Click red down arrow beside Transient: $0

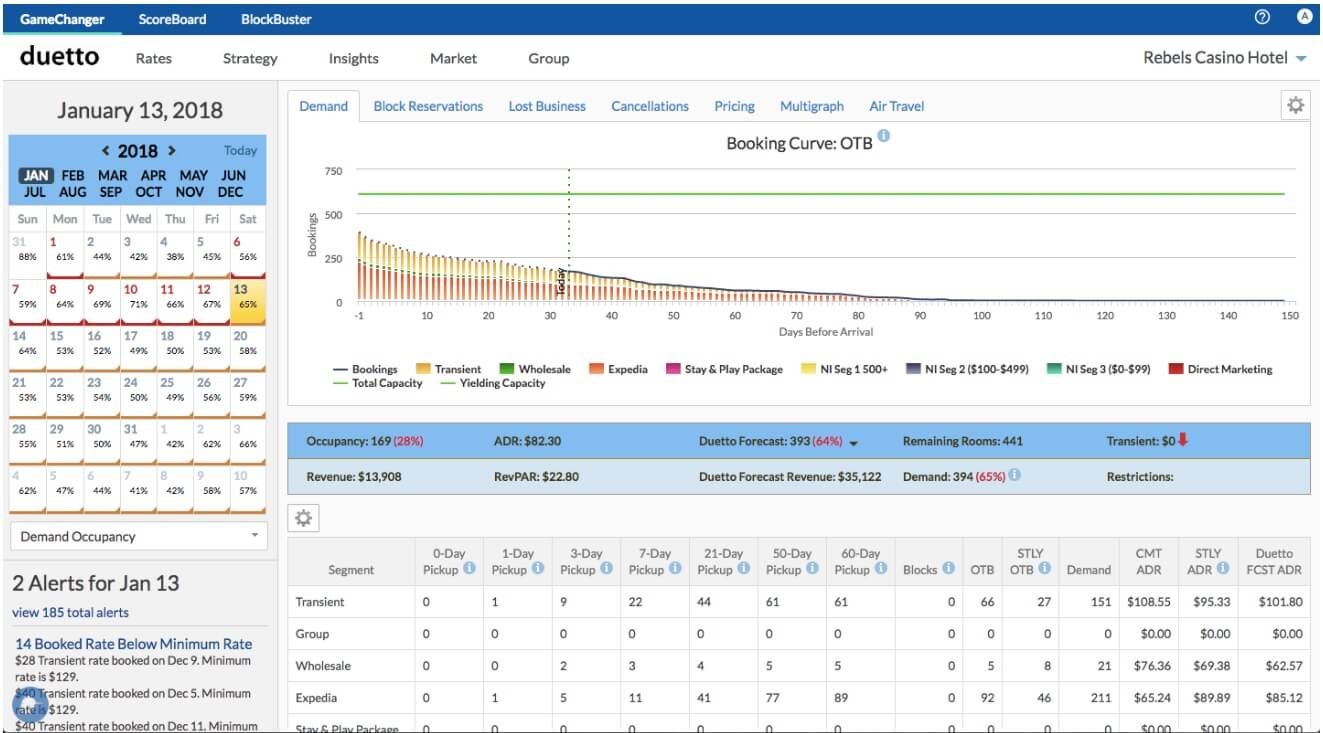coord(1183,440)
